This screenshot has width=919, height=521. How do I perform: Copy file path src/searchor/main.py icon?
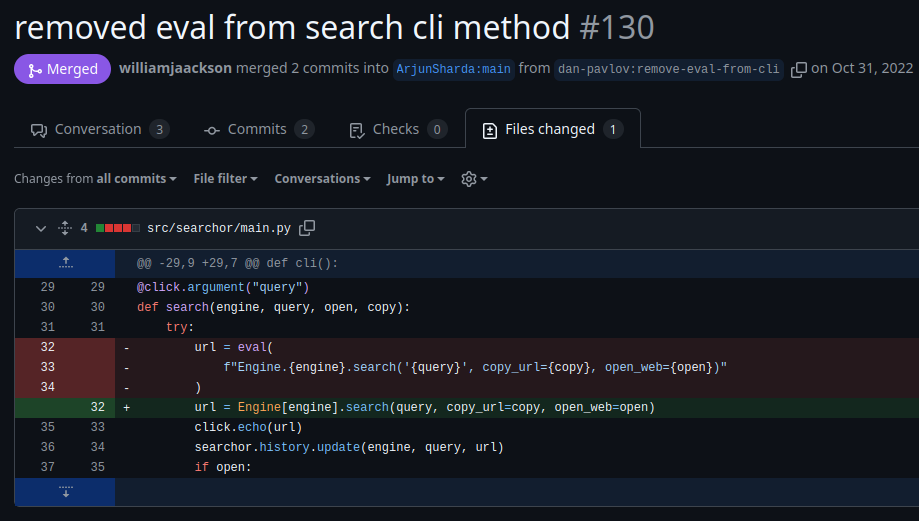[307, 228]
